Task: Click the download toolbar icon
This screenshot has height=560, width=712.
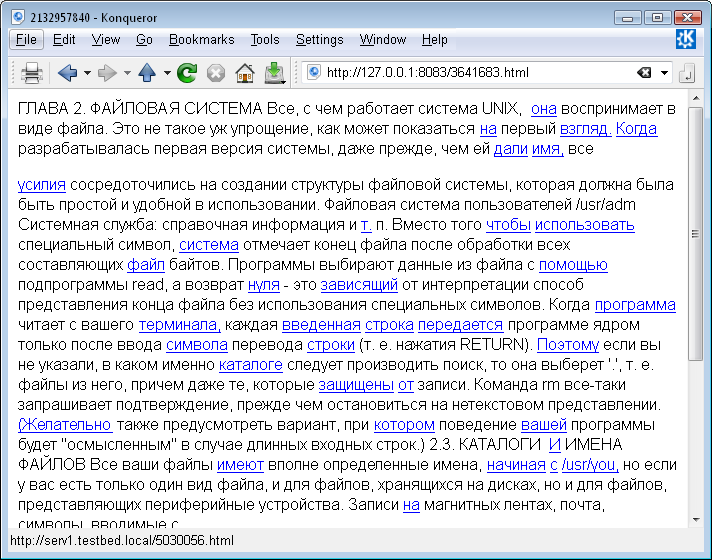Action: pyautogui.click(x=274, y=73)
